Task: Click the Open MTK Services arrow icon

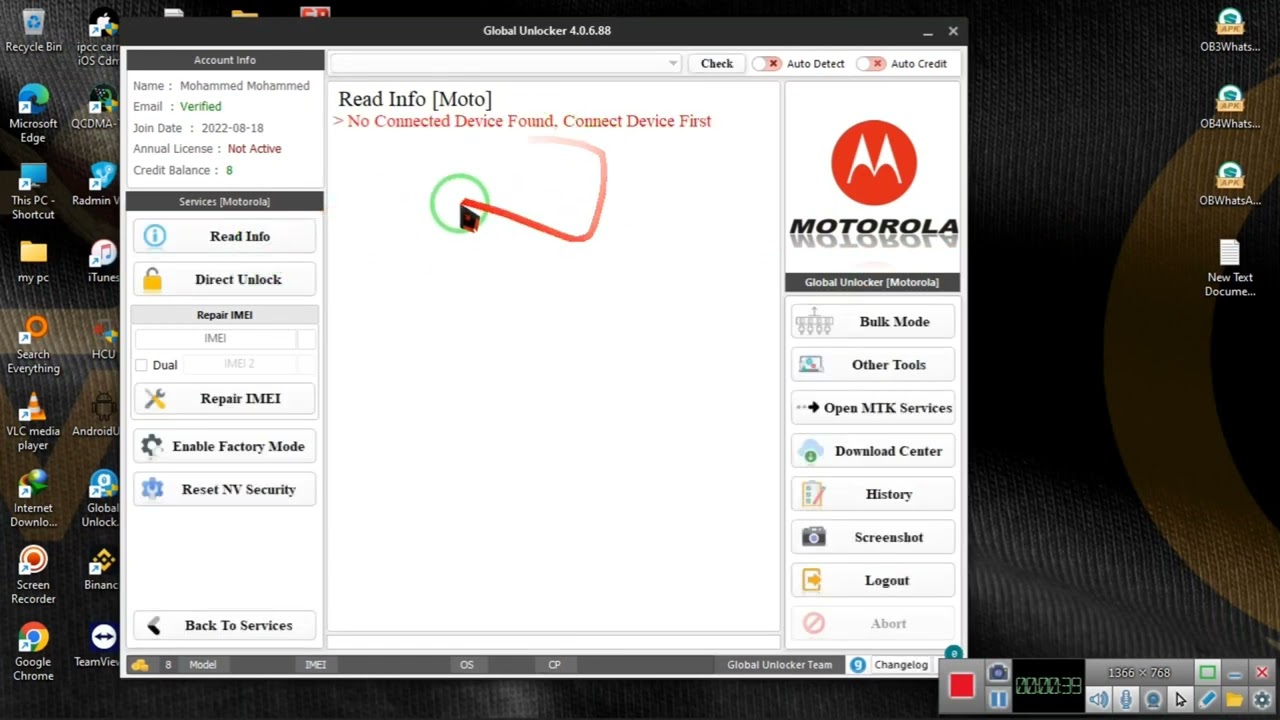Action: [808, 408]
